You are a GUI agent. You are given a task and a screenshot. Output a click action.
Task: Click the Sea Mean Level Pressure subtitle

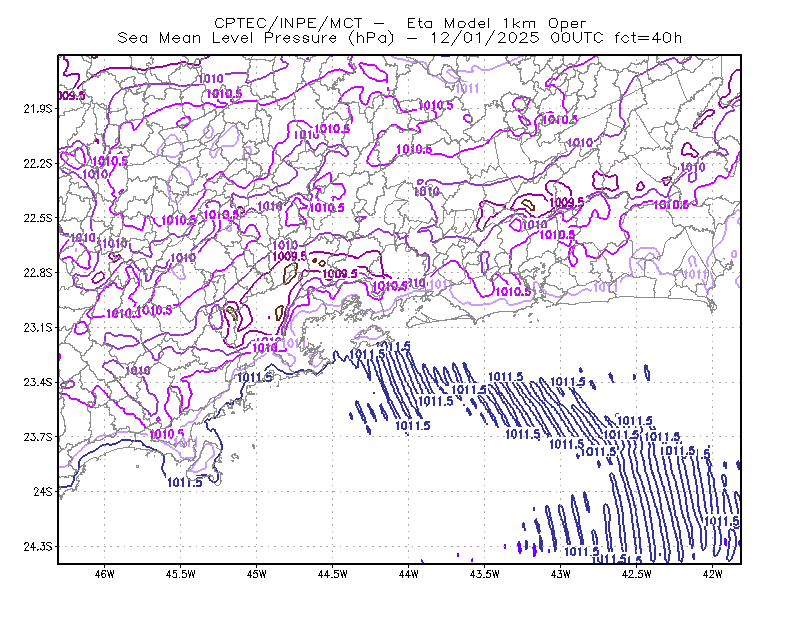pos(400,38)
